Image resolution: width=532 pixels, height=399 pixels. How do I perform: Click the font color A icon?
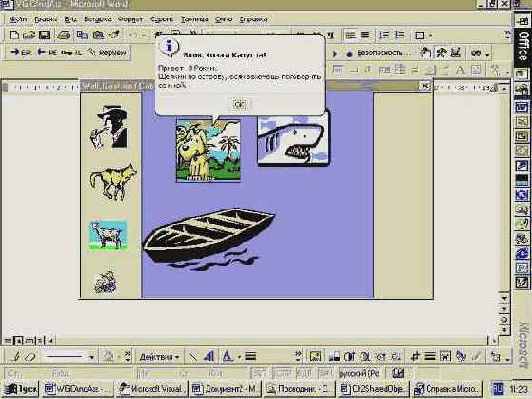(227, 356)
